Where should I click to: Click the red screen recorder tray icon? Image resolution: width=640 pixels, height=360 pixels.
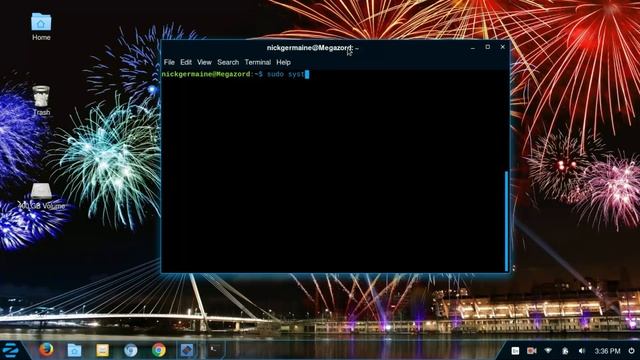[531, 351]
